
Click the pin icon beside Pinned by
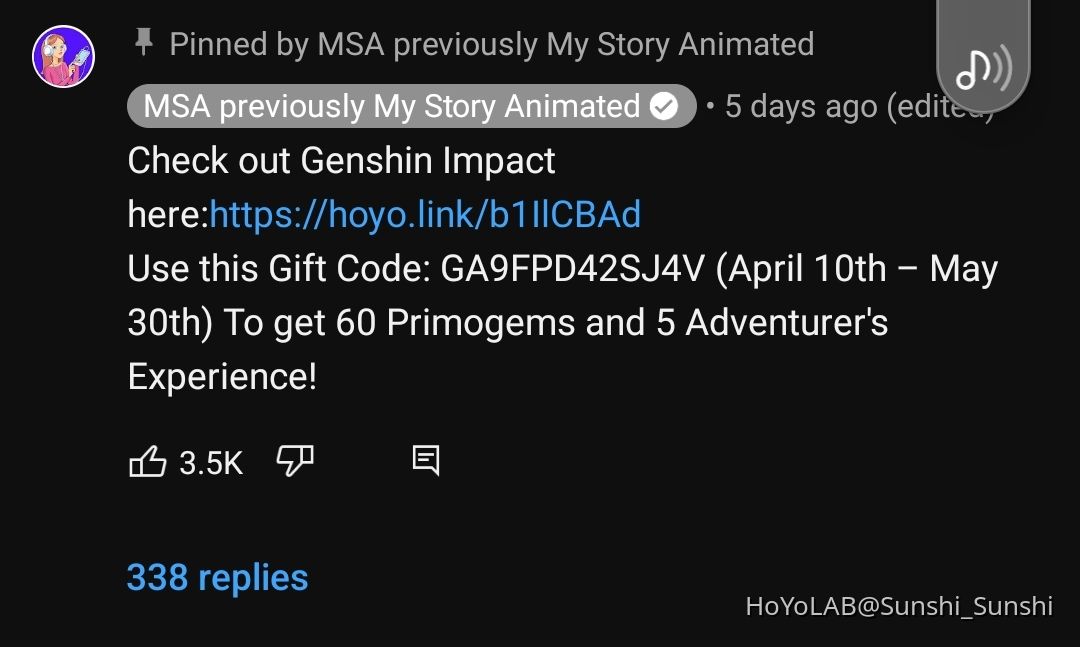(144, 43)
